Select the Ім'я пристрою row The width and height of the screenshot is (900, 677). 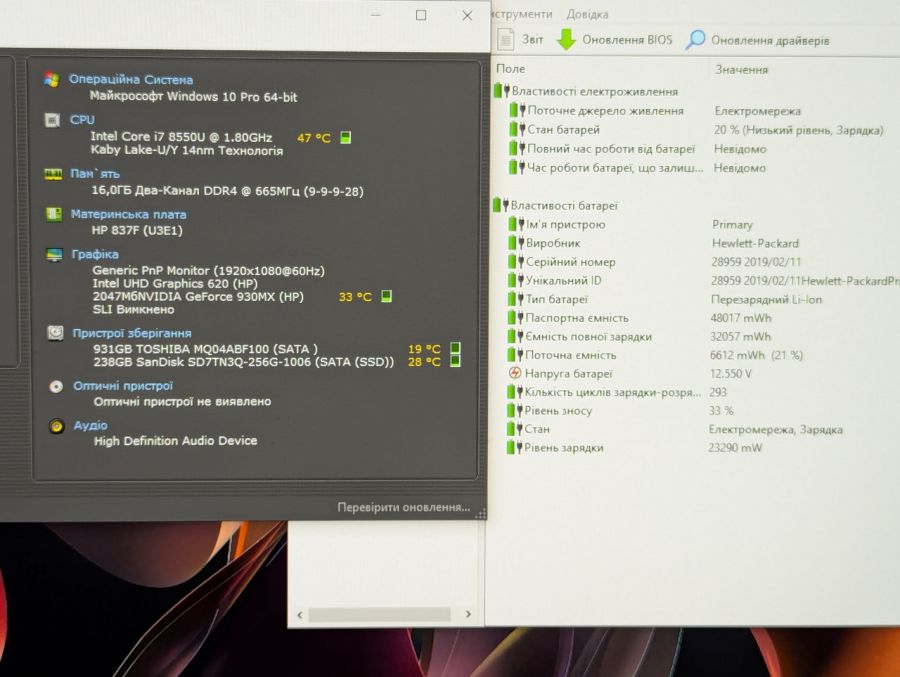coord(698,224)
